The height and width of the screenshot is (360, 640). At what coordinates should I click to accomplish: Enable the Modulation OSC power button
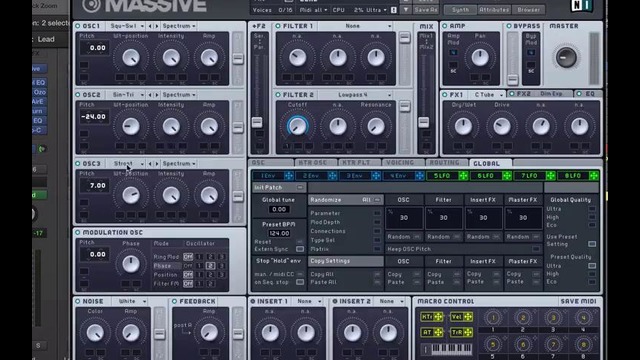click(78, 233)
